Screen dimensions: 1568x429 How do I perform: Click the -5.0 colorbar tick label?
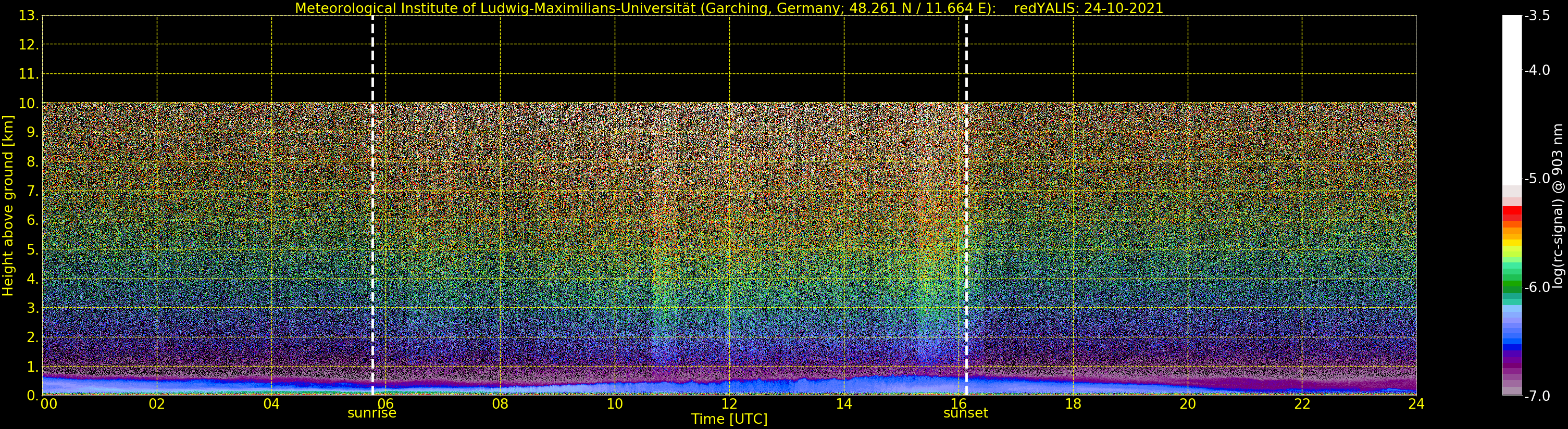click(1537, 179)
